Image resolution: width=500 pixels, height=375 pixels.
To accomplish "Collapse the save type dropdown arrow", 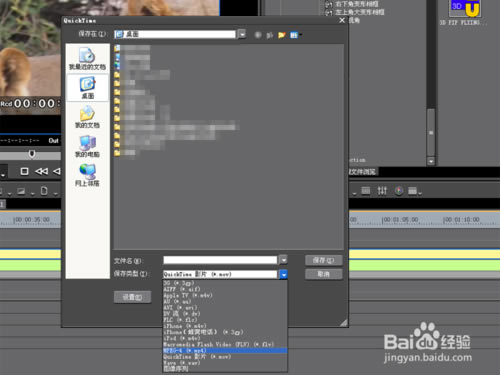I will (283, 274).
